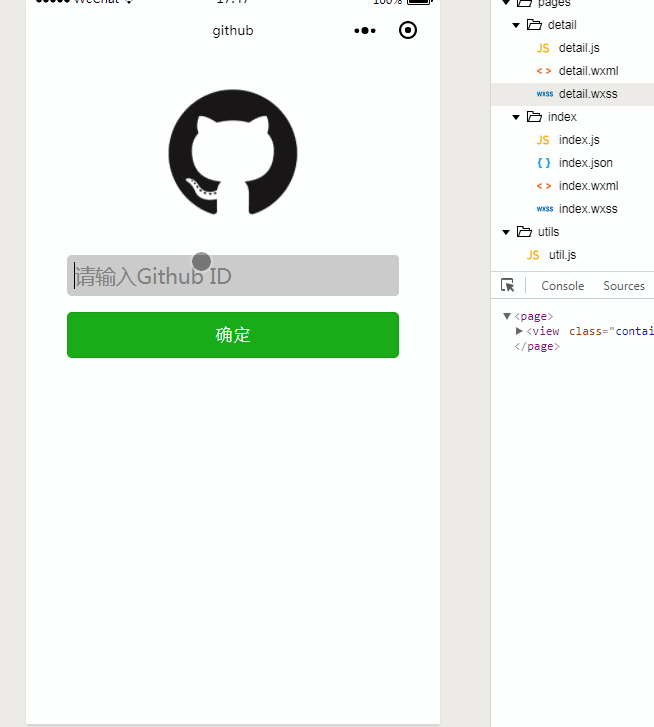Select detail.wxss in file tree
This screenshot has width=654, height=727.
tap(572, 94)
